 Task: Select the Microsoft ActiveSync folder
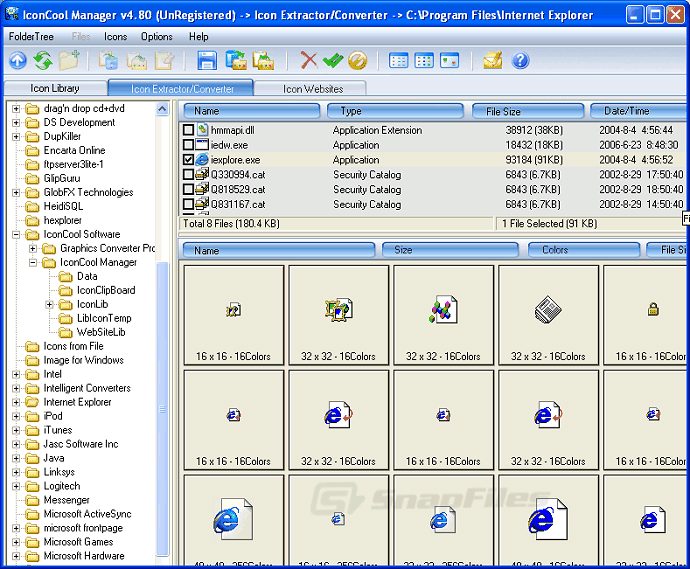tap(88, 514)
